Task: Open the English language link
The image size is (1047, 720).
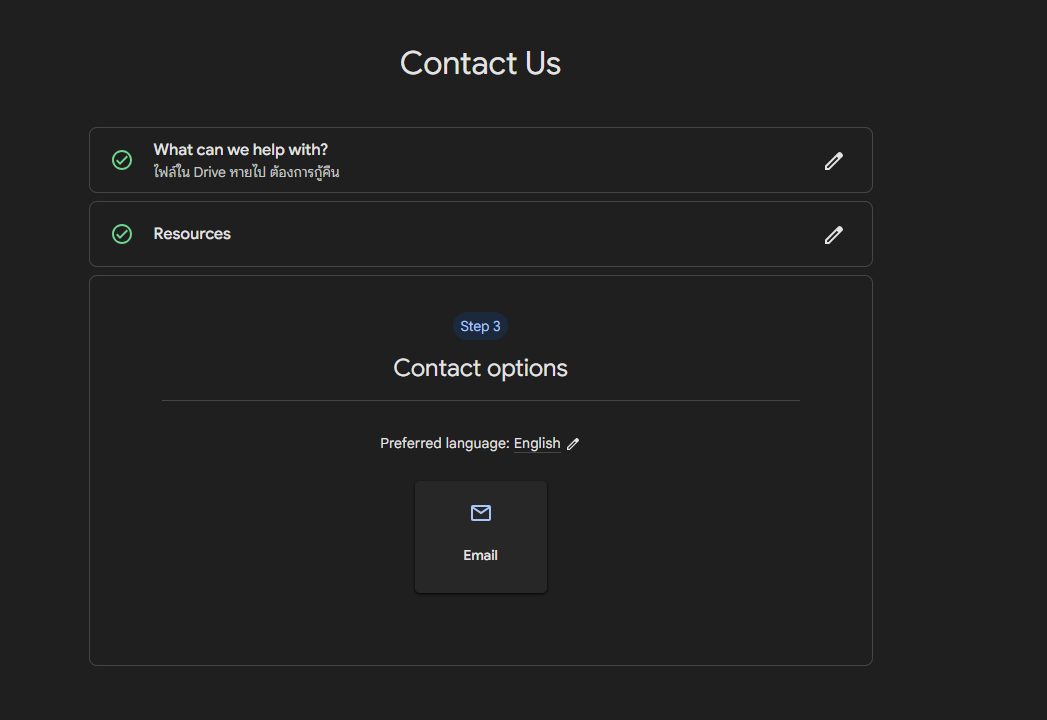Action: pyautogui.click(x=537, y=443)
